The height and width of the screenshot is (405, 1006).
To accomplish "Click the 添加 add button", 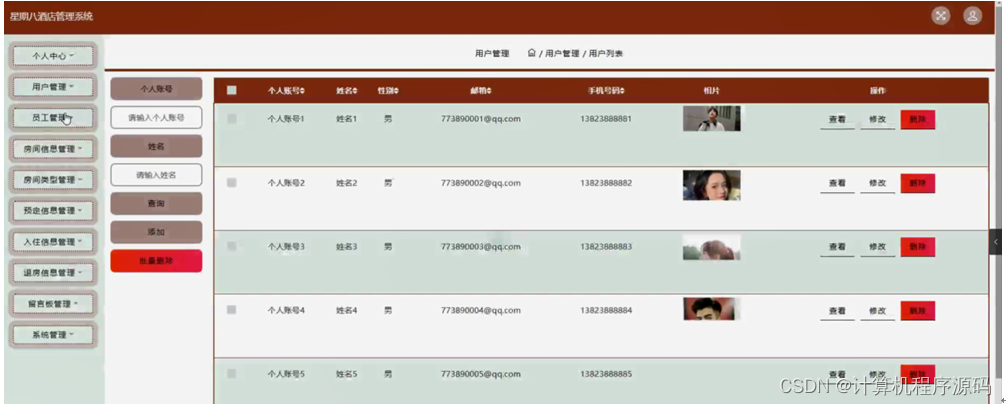I will 156,232.
